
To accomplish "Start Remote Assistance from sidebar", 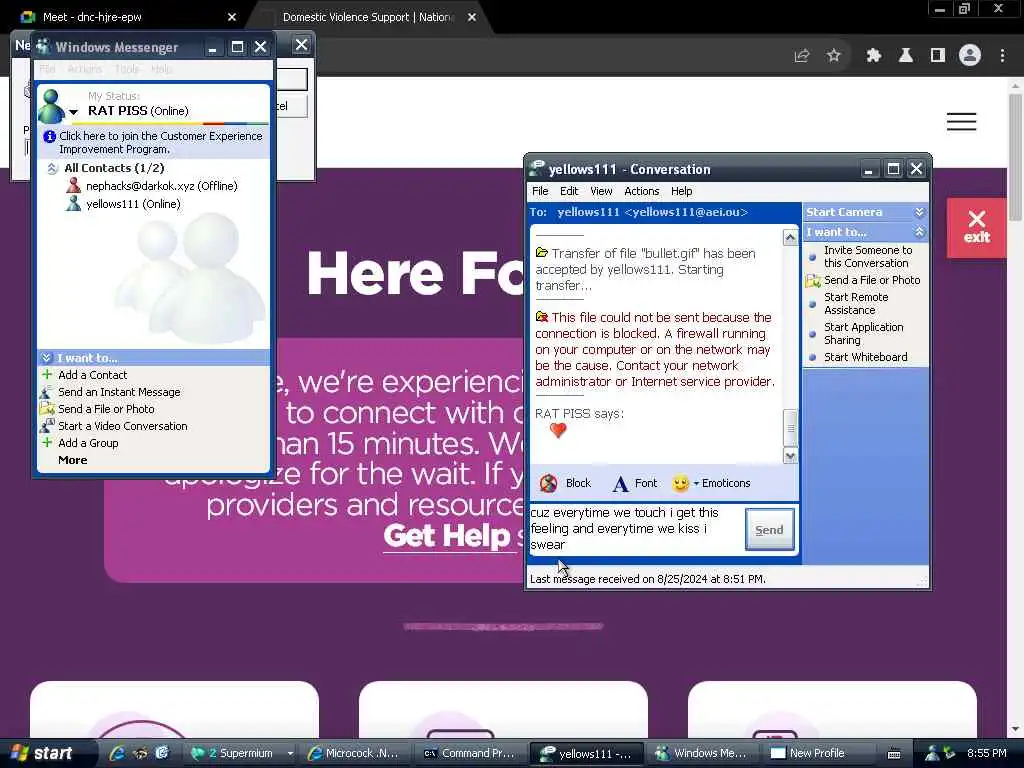I will (x=856, y=304).
